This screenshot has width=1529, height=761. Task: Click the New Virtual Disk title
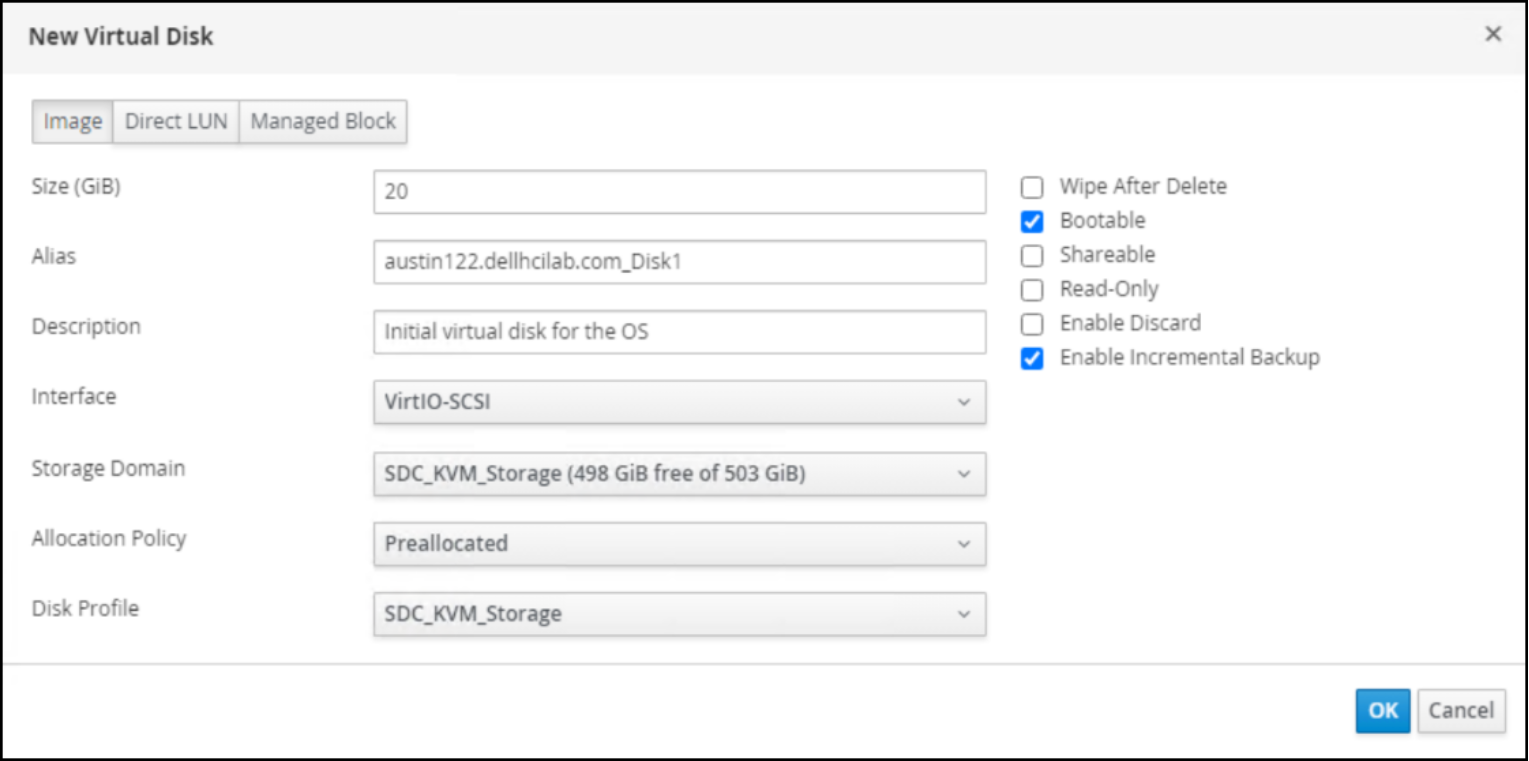121,37
